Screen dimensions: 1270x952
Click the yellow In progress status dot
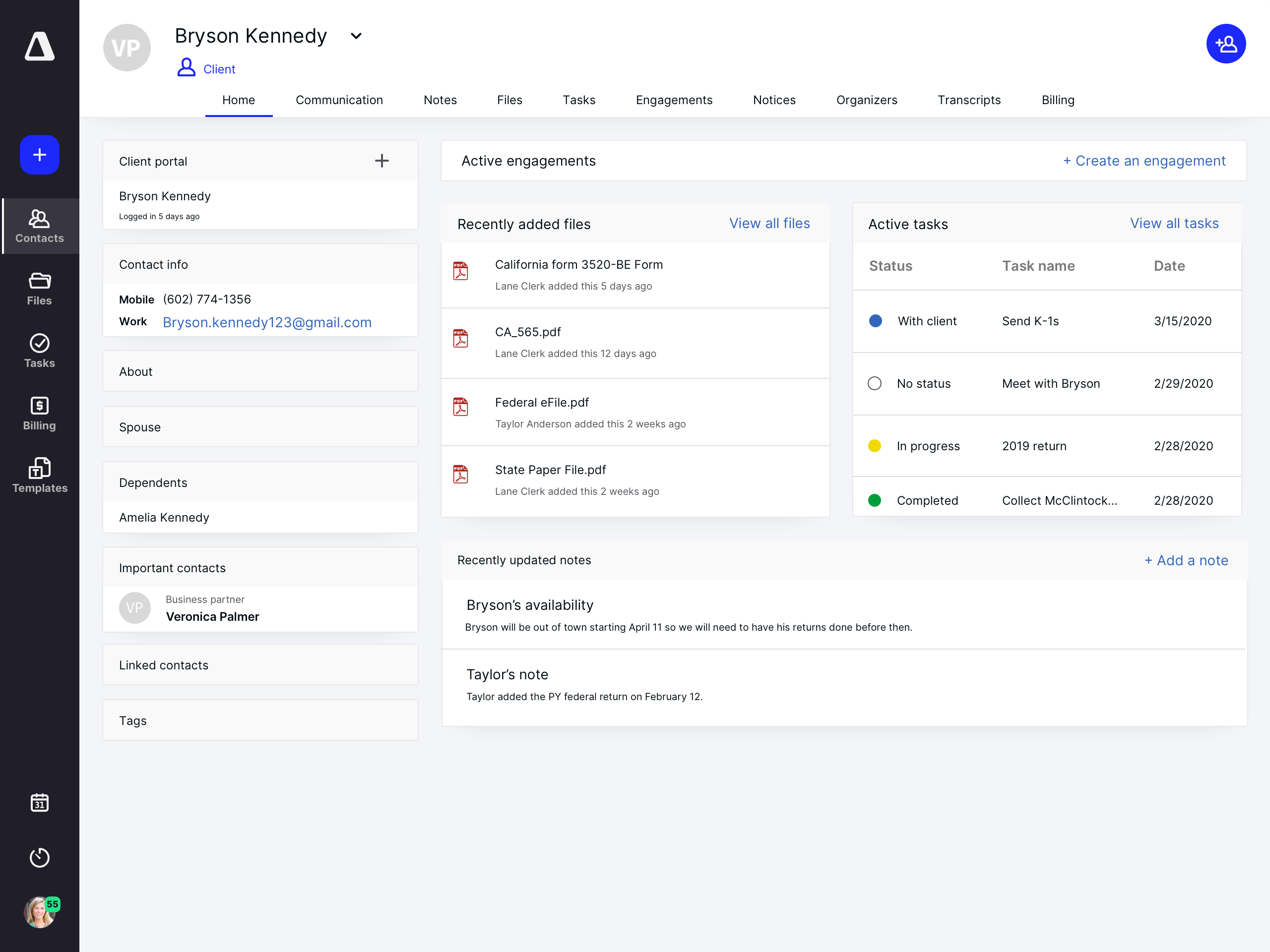[875, 446]
